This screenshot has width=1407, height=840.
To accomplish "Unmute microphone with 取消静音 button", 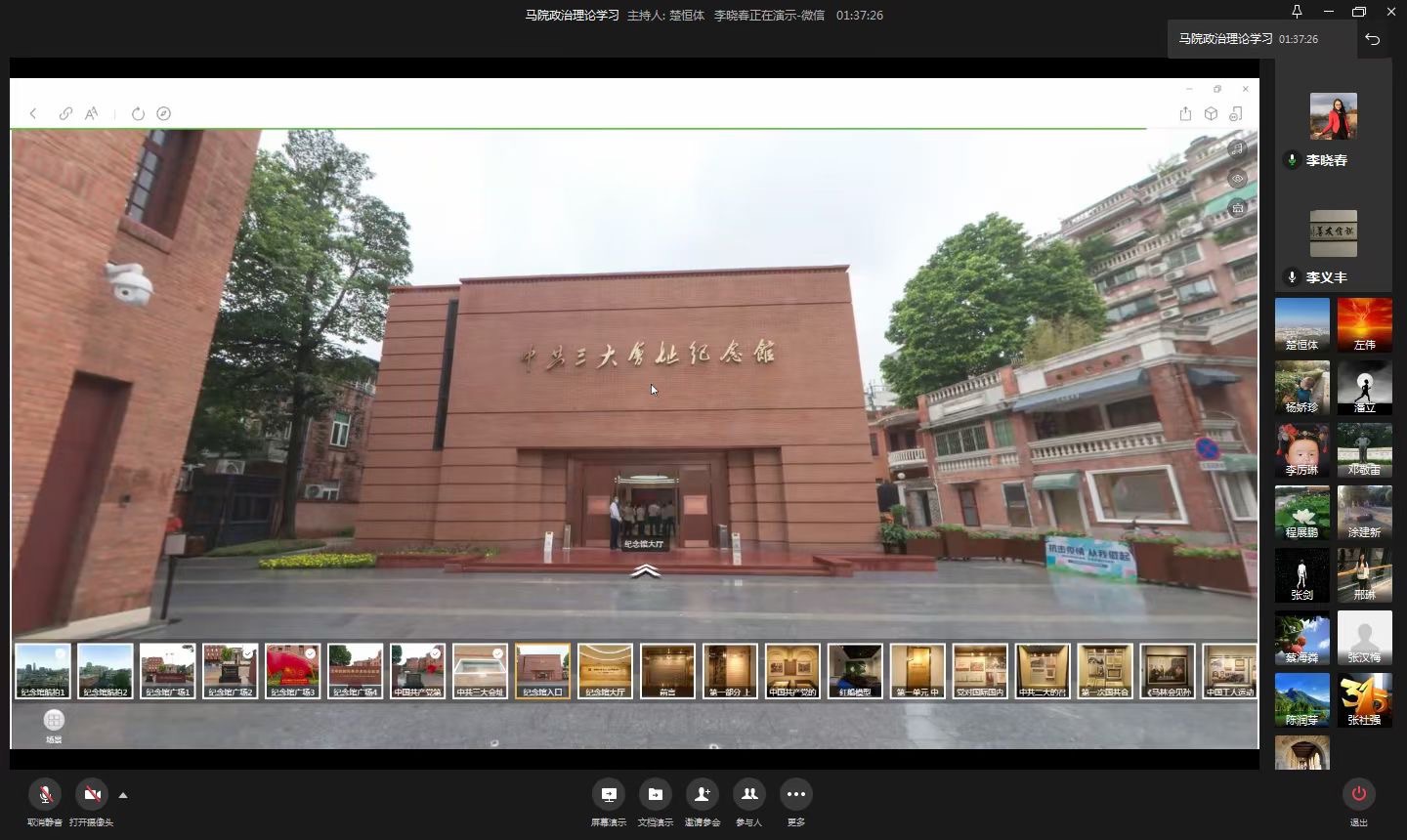I will tap(45, 794).
